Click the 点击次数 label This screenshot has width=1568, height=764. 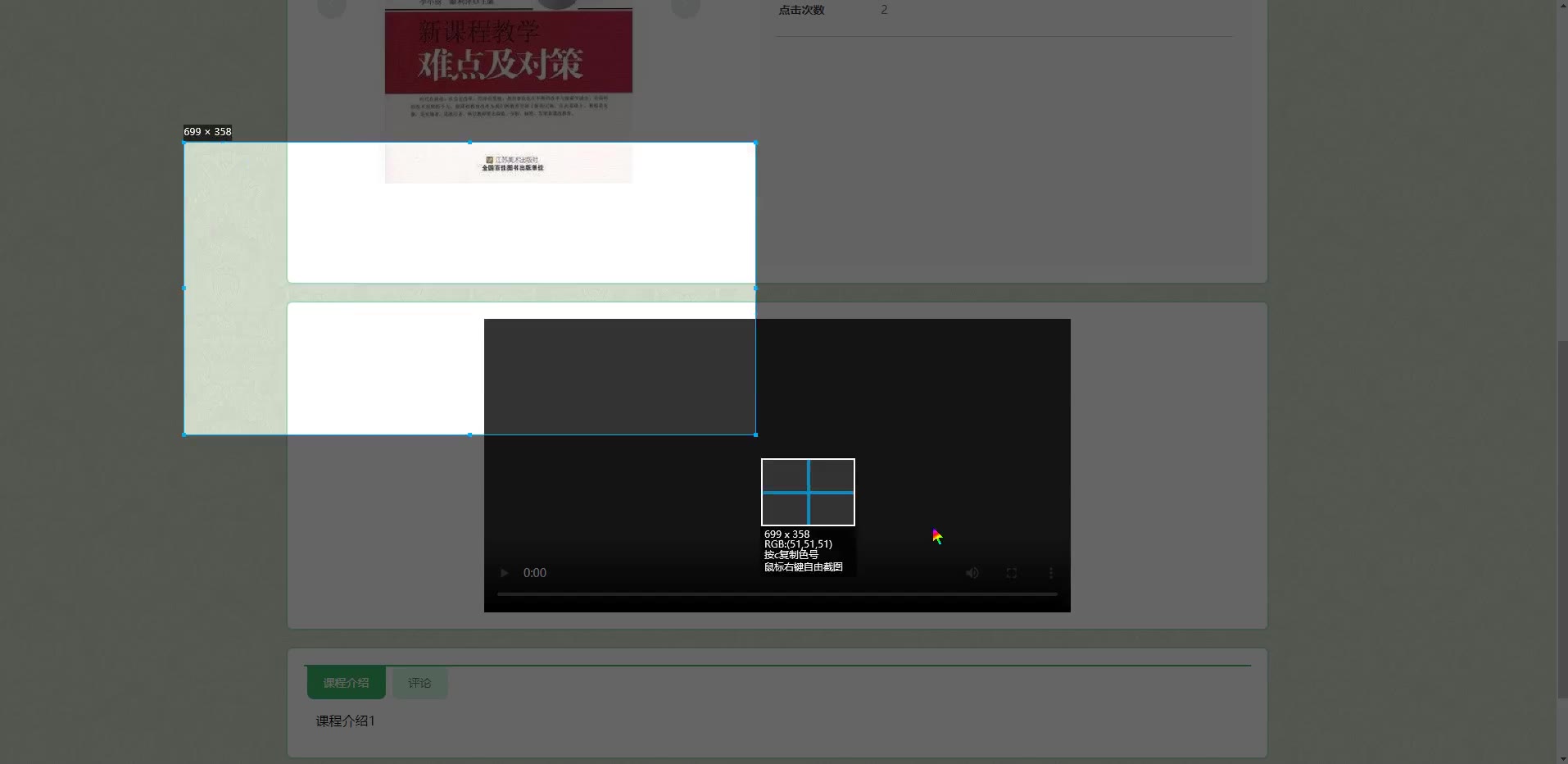pyautogui.click(x=801, y=10)
